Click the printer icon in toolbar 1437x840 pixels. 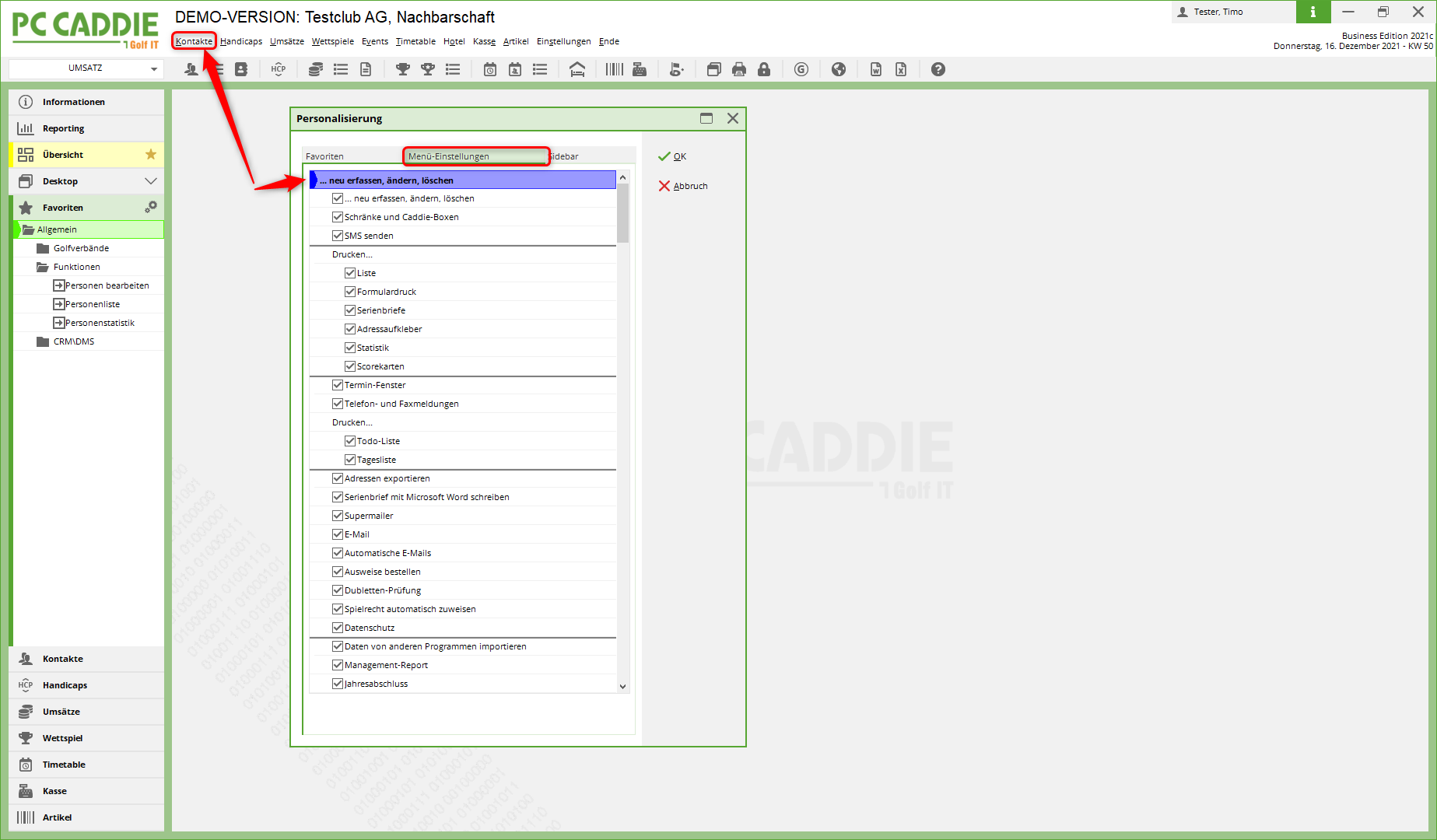[739, 69]
